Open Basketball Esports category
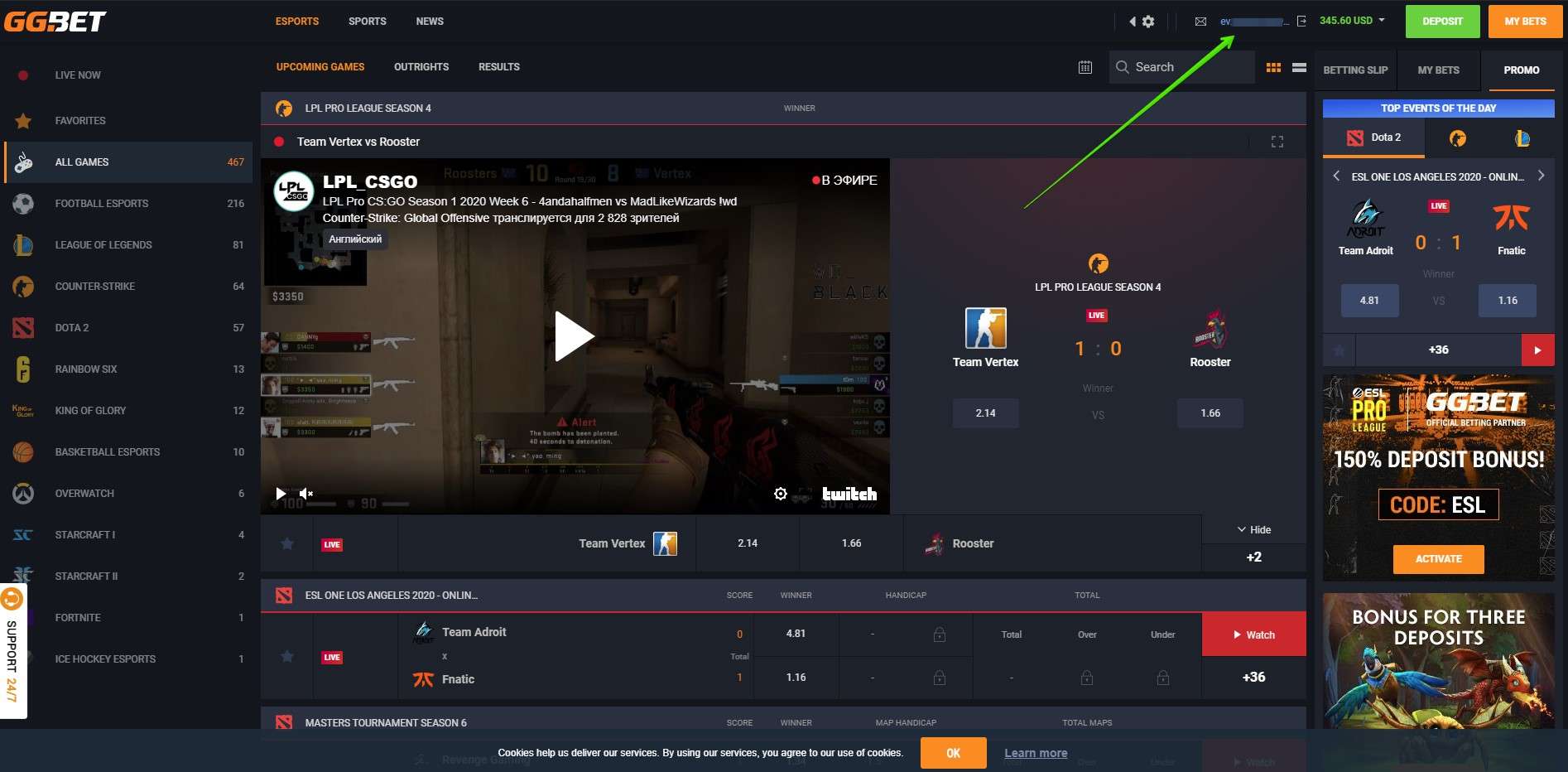 click(128, 452)
